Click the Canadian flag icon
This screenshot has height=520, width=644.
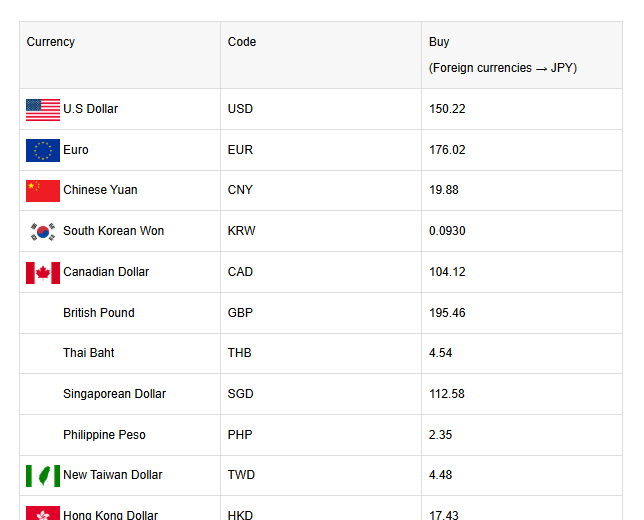[43, 272]
